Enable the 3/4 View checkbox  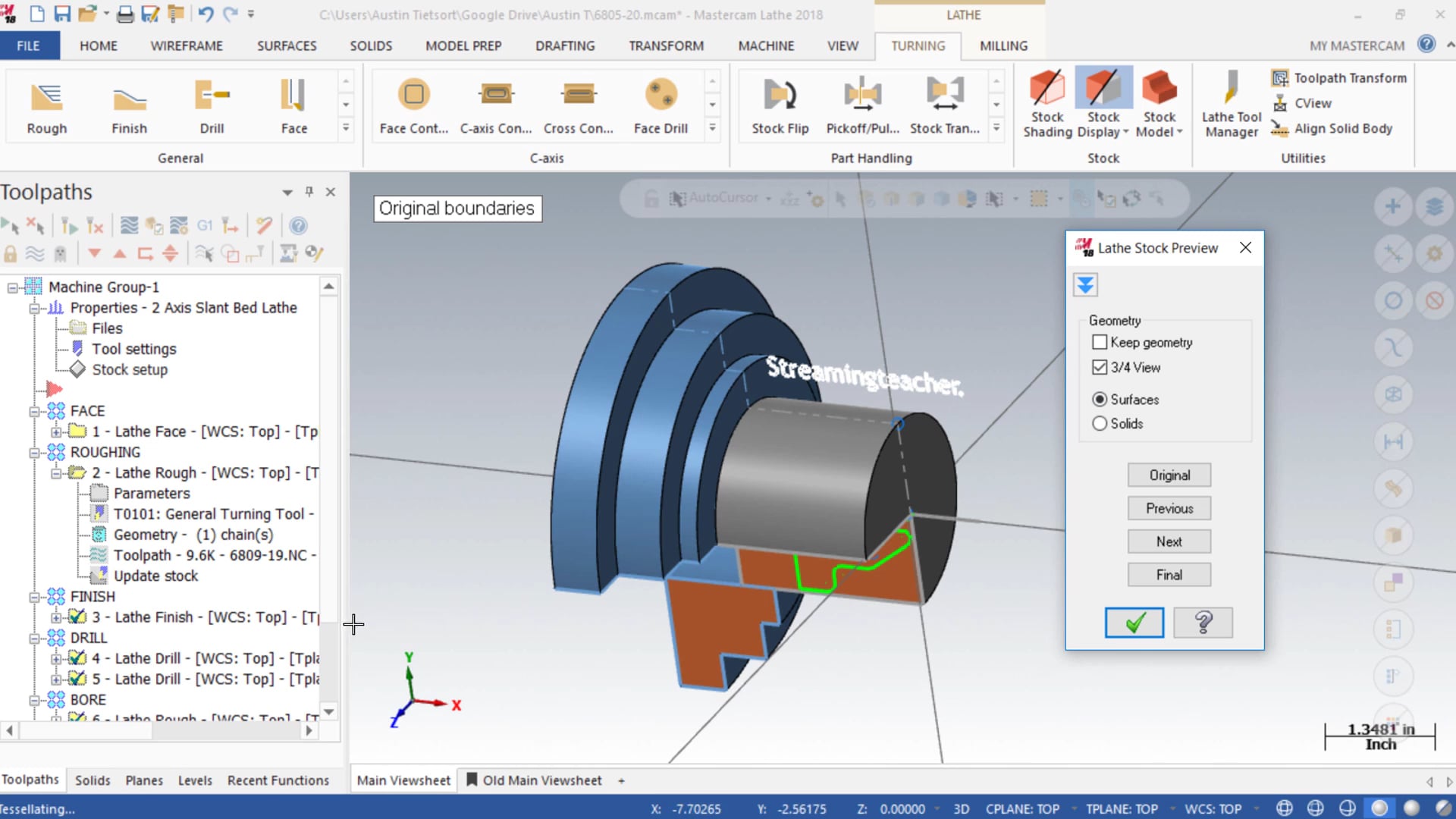point(1099,367)
